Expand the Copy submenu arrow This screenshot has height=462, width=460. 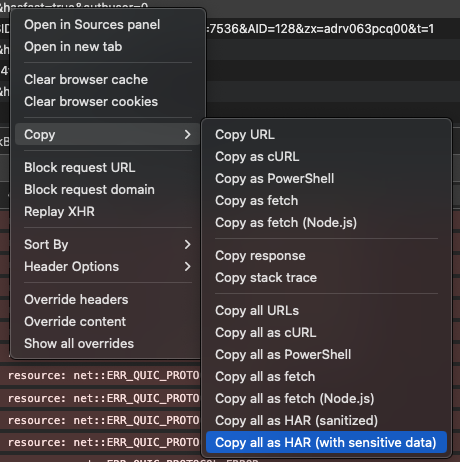[187, 134]
